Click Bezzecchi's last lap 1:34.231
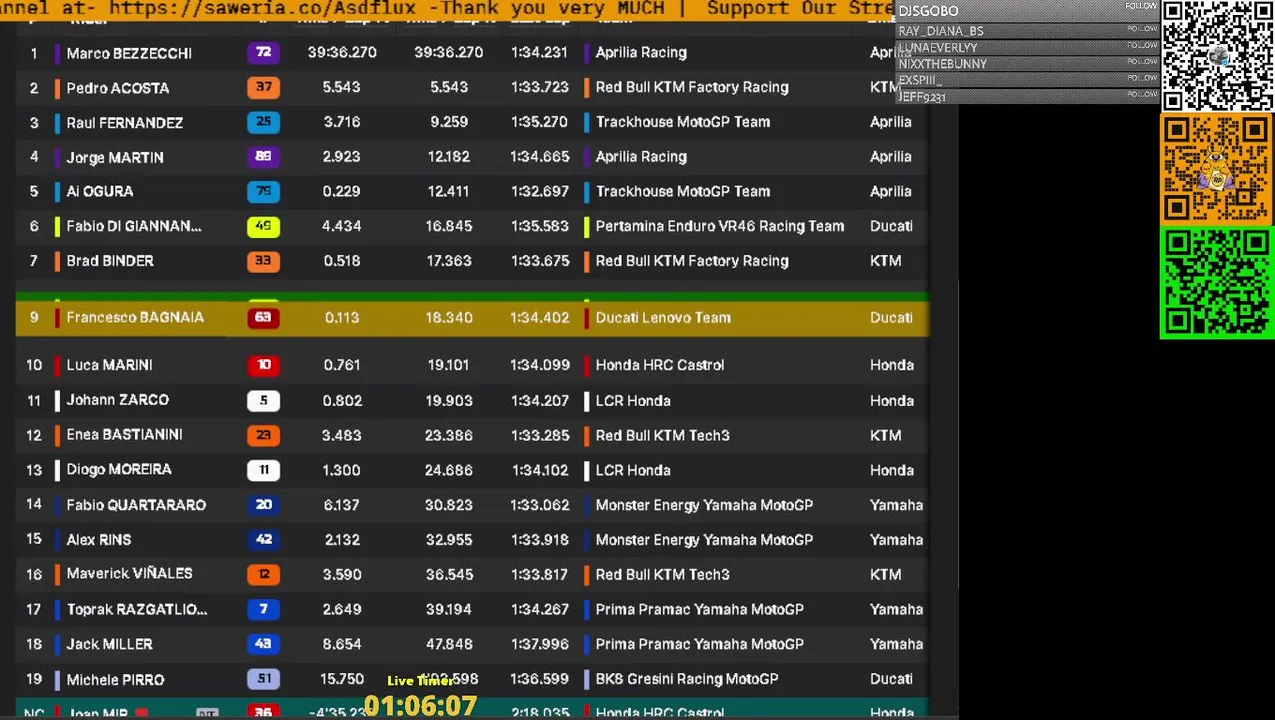This screenshot has height=720, width=1275. (x=540, y=53)
